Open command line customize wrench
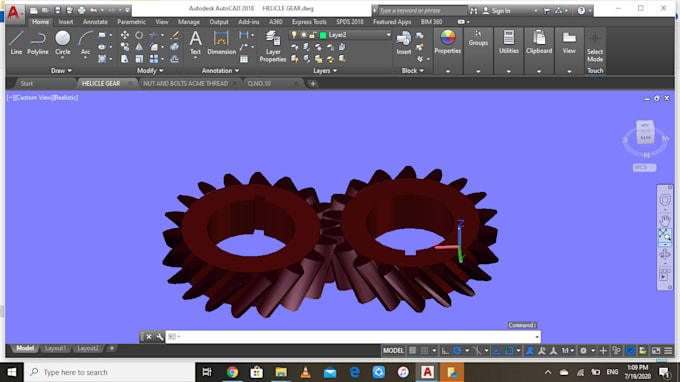The image size is (680, 382). (x=160, y=336)
